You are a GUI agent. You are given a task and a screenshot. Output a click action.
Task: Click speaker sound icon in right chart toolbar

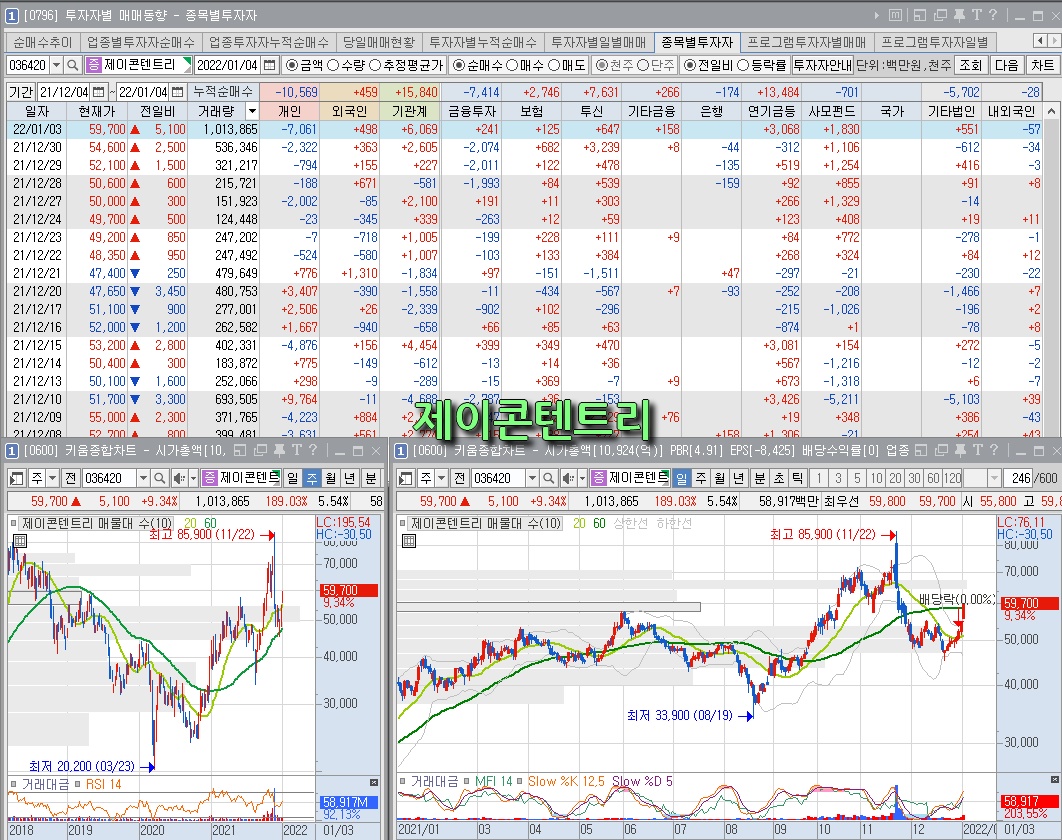coord(568,478)
